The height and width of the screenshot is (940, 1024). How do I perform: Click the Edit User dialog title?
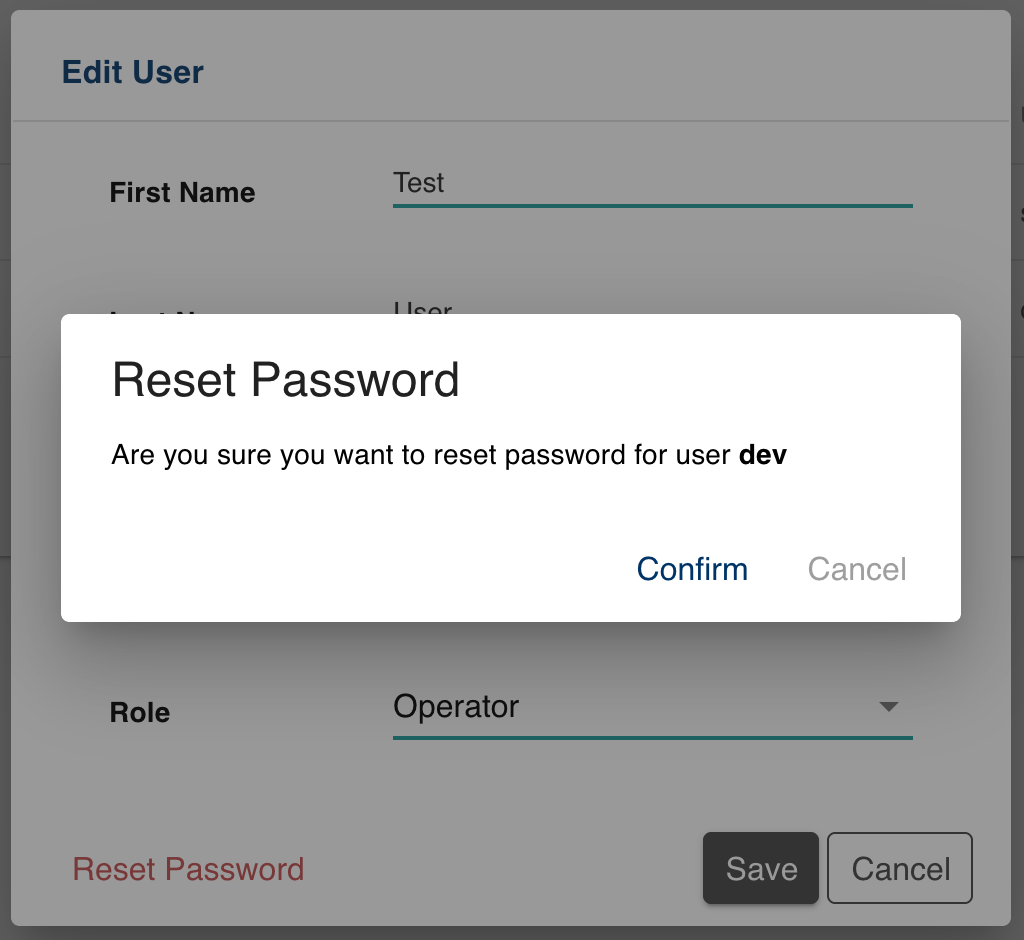tap(132, 72)
